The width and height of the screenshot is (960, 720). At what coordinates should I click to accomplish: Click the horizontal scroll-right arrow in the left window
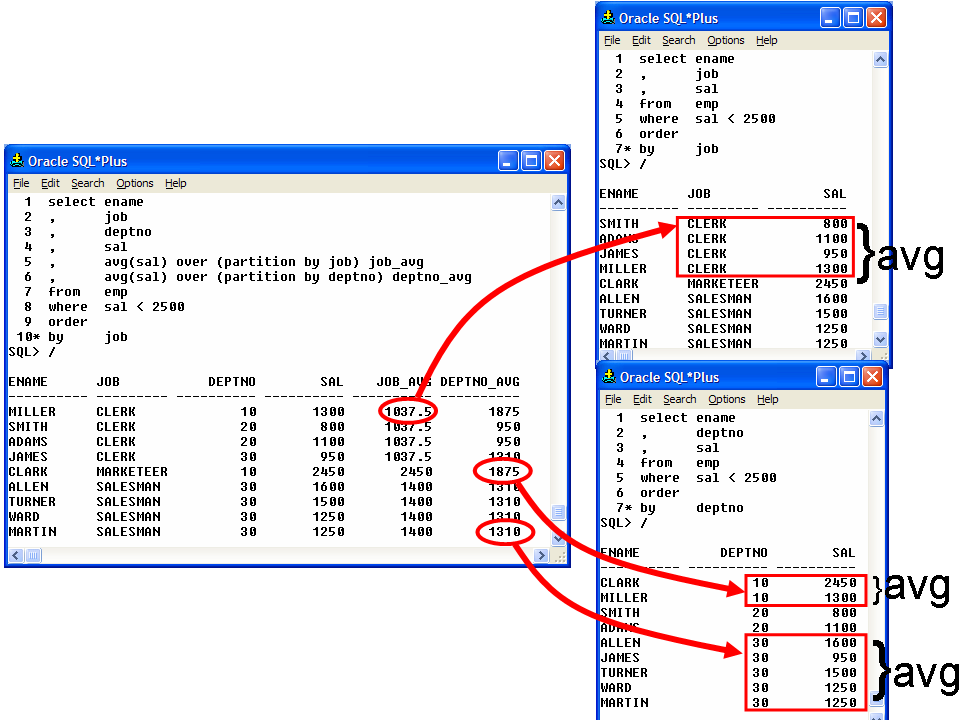coord(542,555)
